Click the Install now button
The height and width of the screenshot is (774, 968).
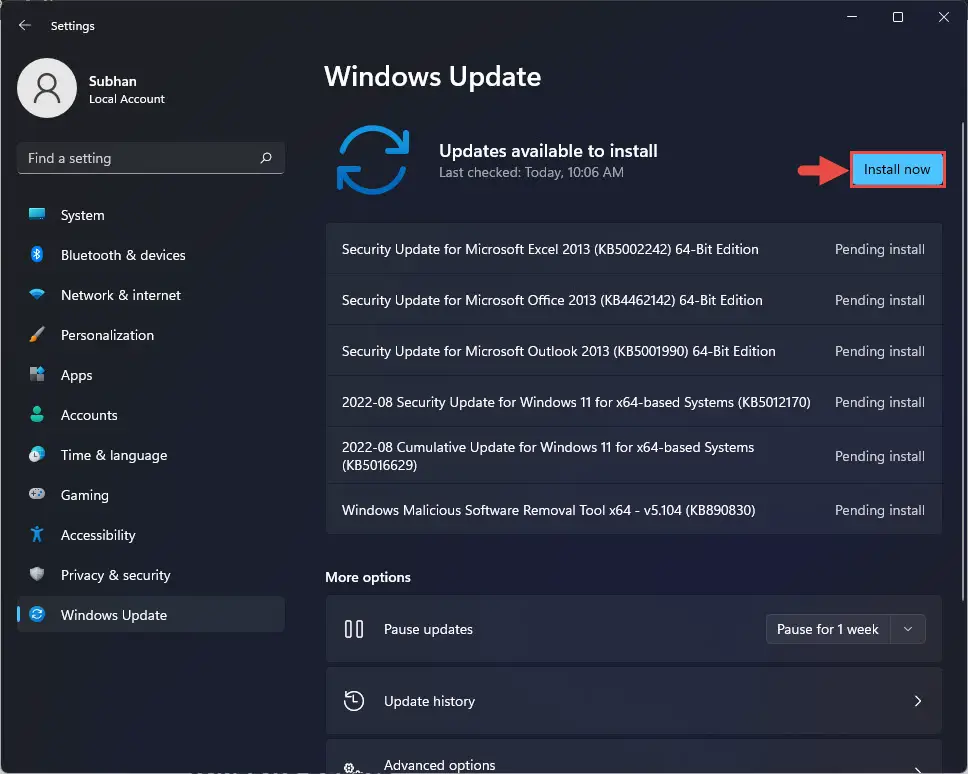[x=897, y=169]
